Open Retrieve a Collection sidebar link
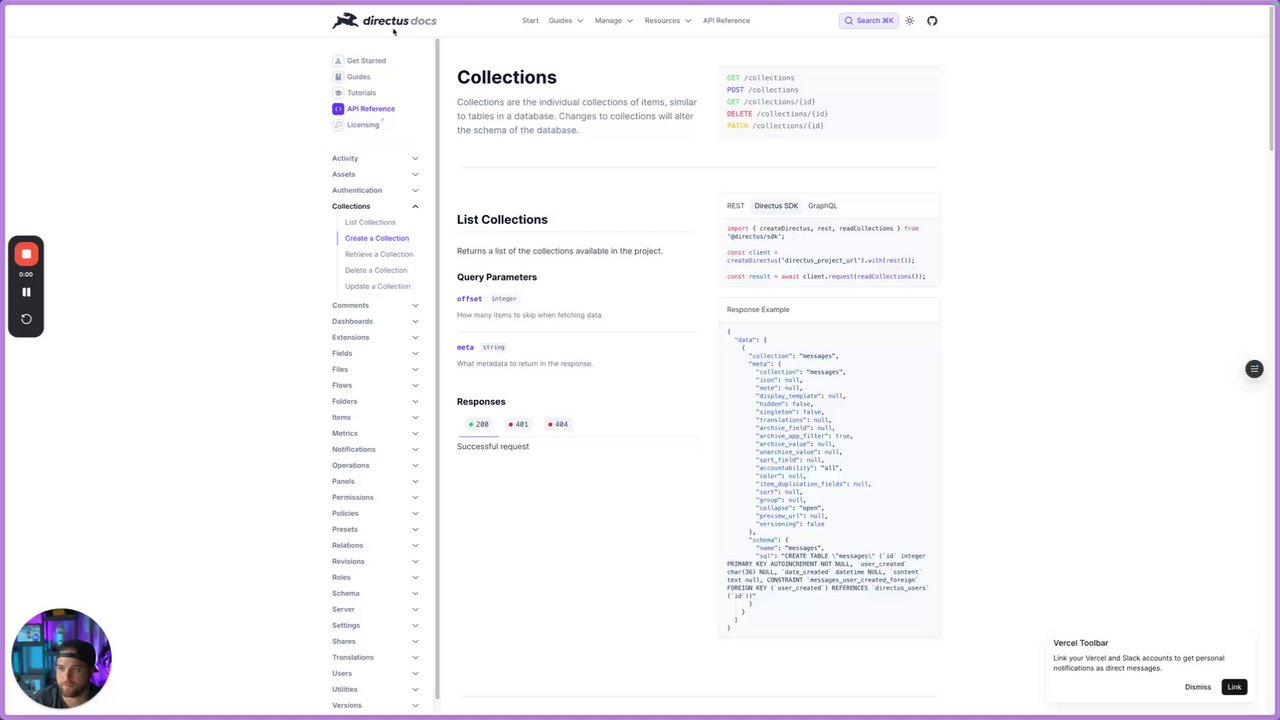 coord(379,254)
